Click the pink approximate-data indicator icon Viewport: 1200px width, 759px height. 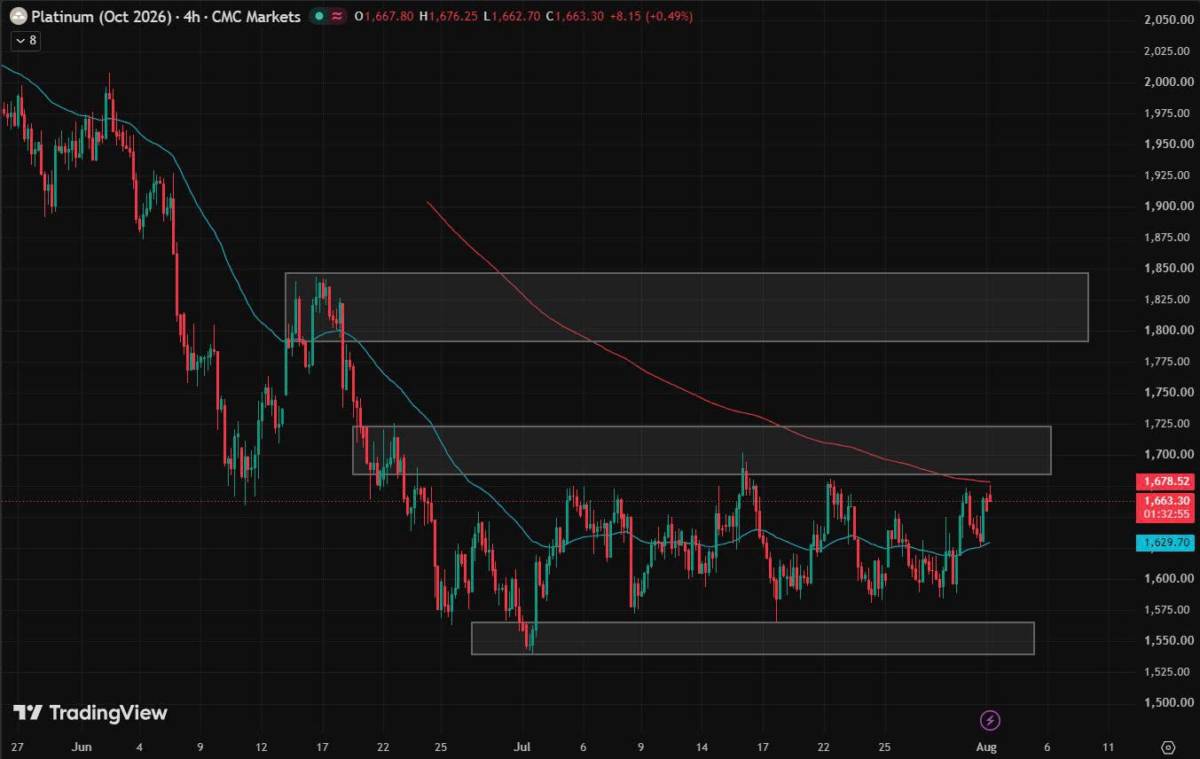337,17
